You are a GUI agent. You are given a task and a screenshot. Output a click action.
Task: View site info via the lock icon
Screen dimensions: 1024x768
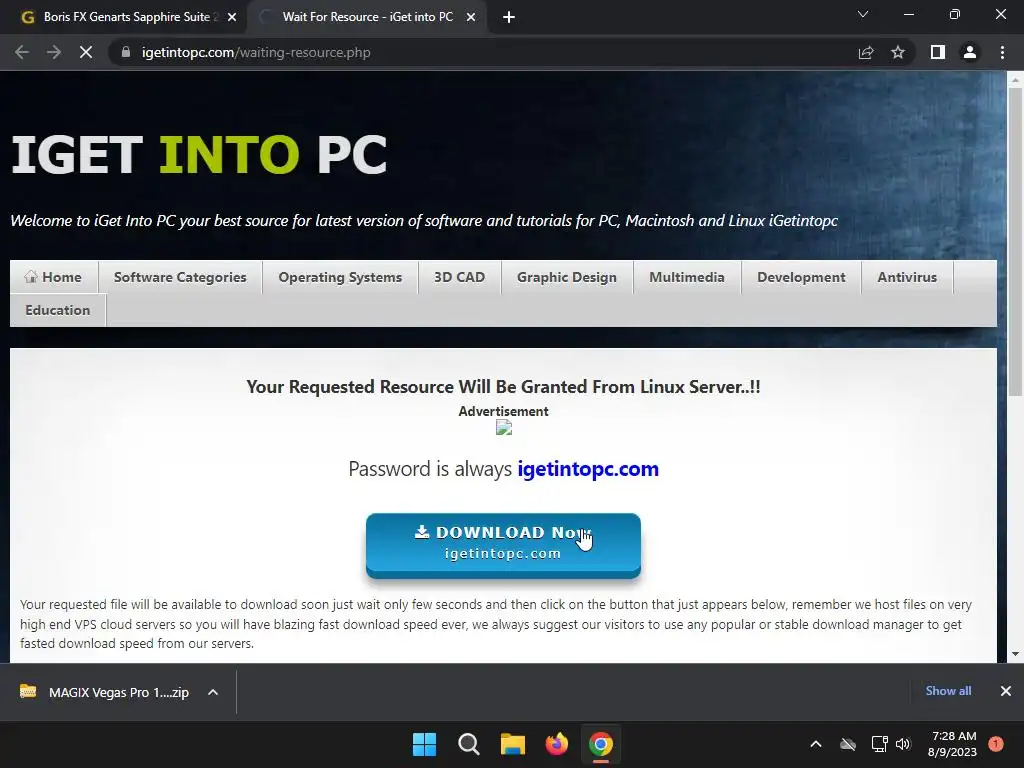(x=126, y=52)
